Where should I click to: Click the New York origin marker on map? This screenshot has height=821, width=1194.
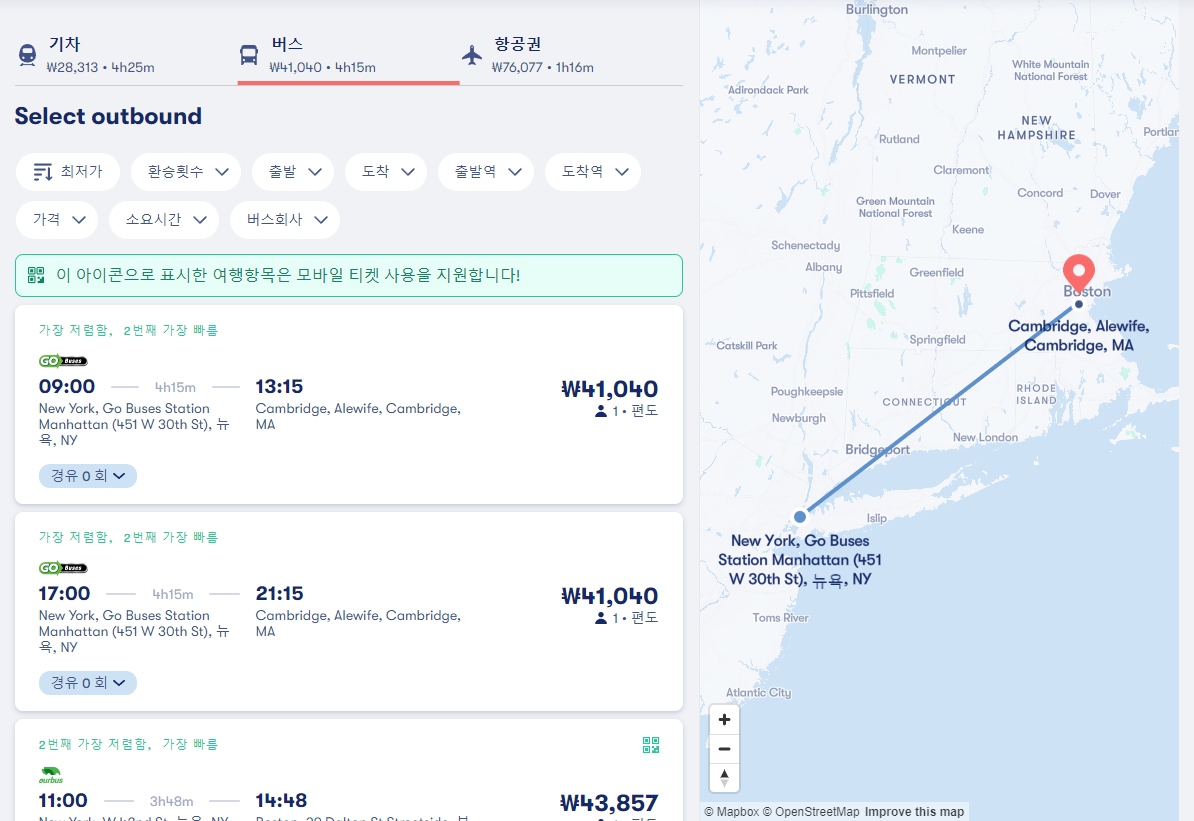pos(800,516)
